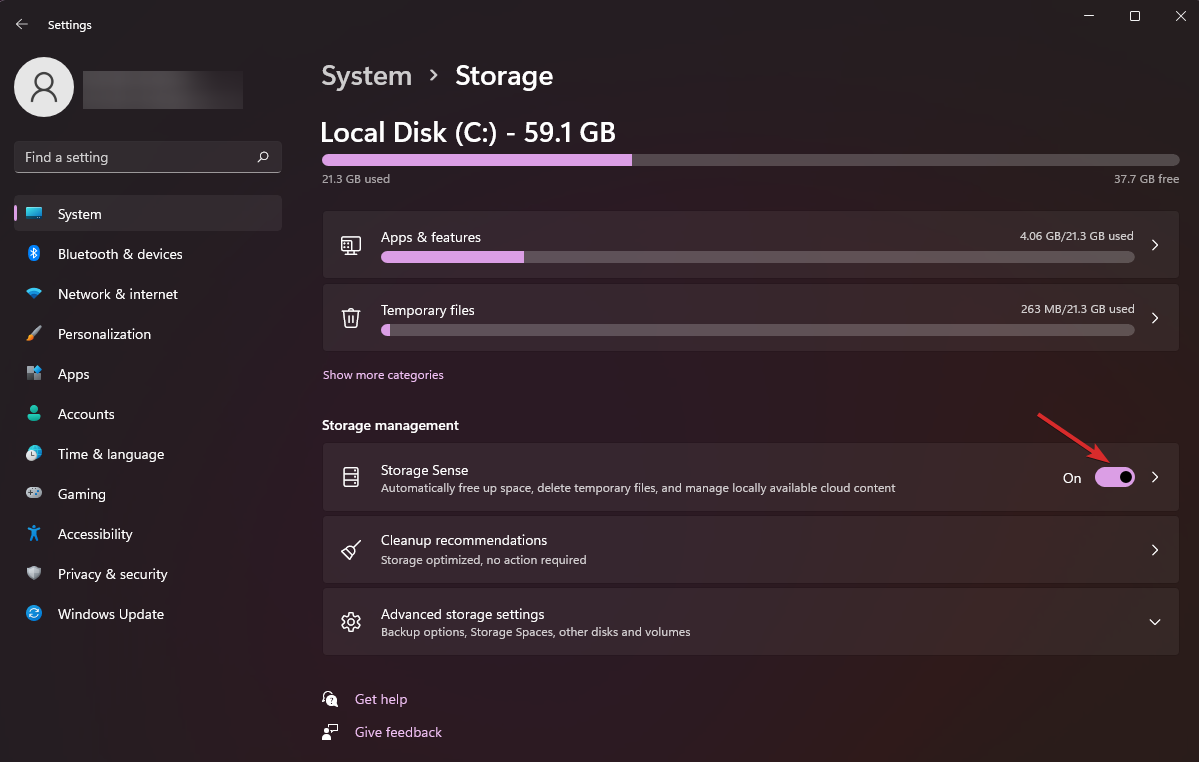Open Storage Sense settings chevron
Screen dimensions: 1199x762
(x=1155, y=477)
